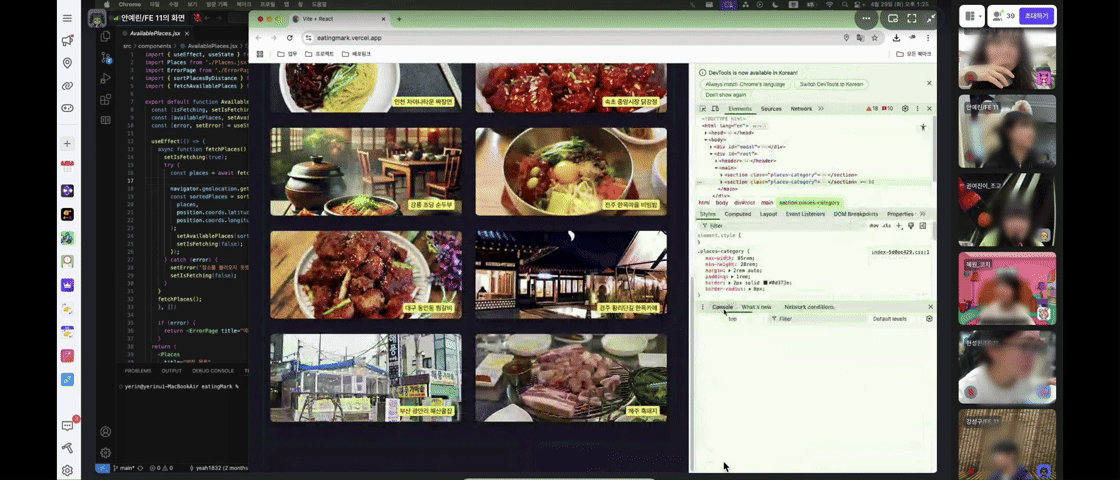
Task: Open VS Code Manage gear icon
Action: click(x=106, y=452)
